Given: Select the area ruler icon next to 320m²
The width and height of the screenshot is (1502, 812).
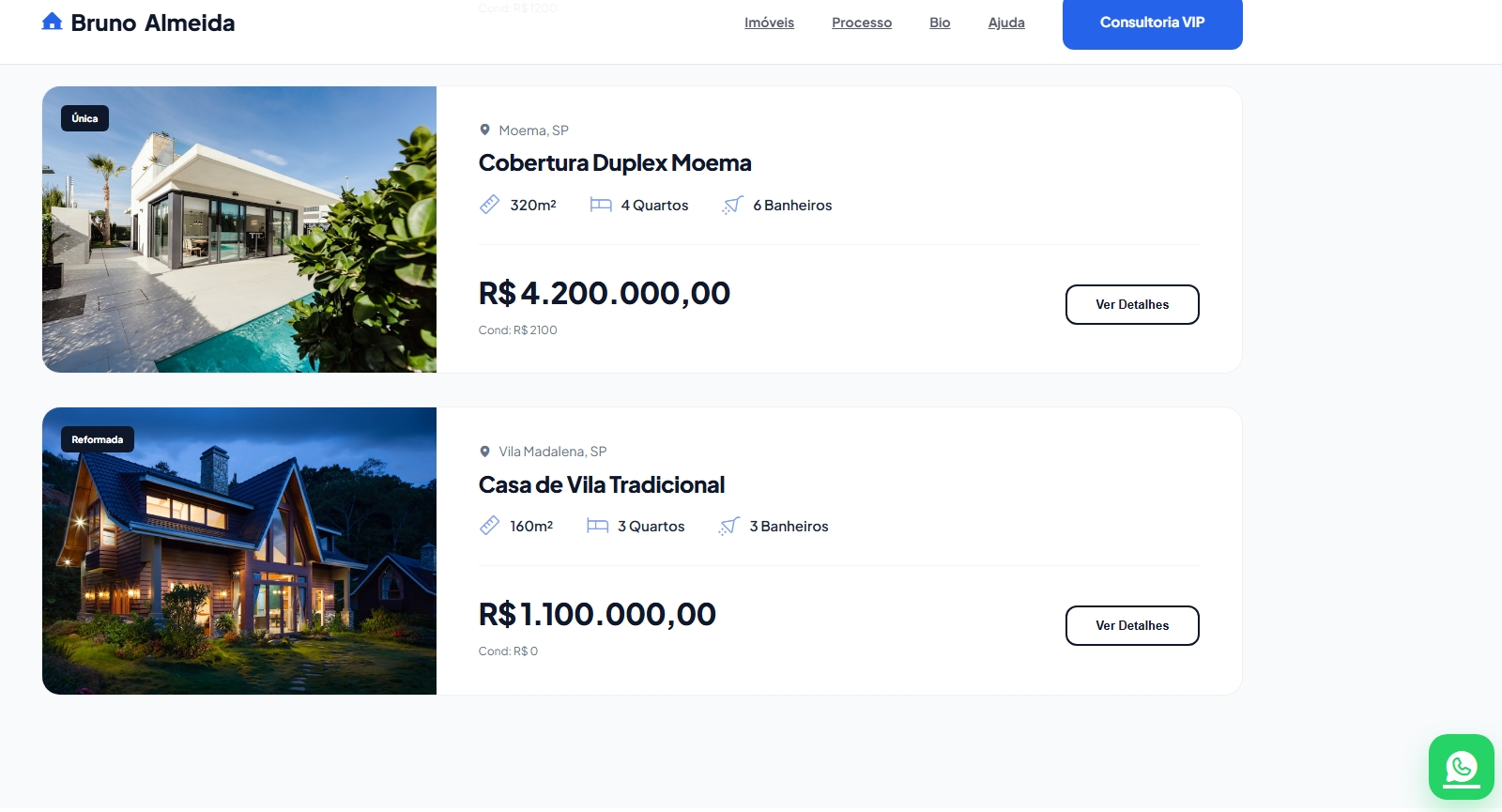Looking at the screenshot, I should 489,205.
